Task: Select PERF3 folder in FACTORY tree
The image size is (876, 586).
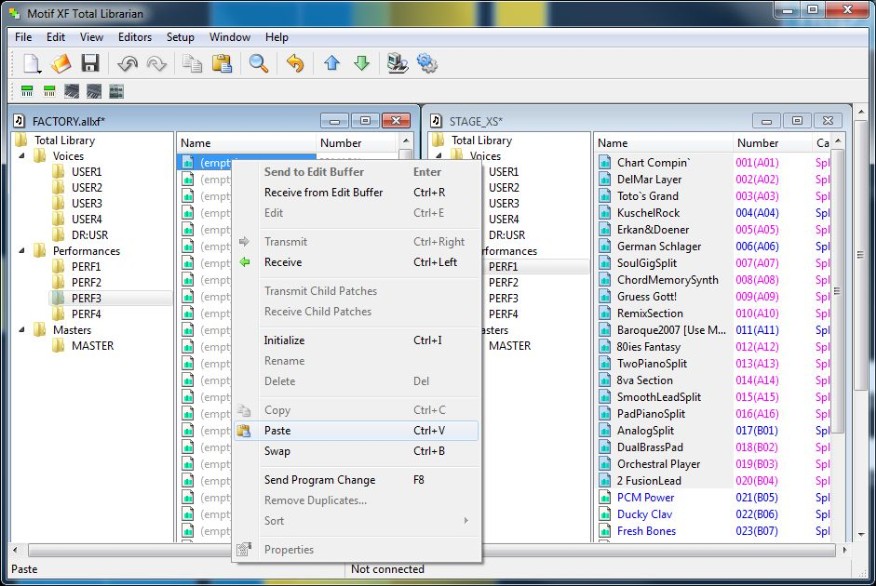Action: click(86, 298)
